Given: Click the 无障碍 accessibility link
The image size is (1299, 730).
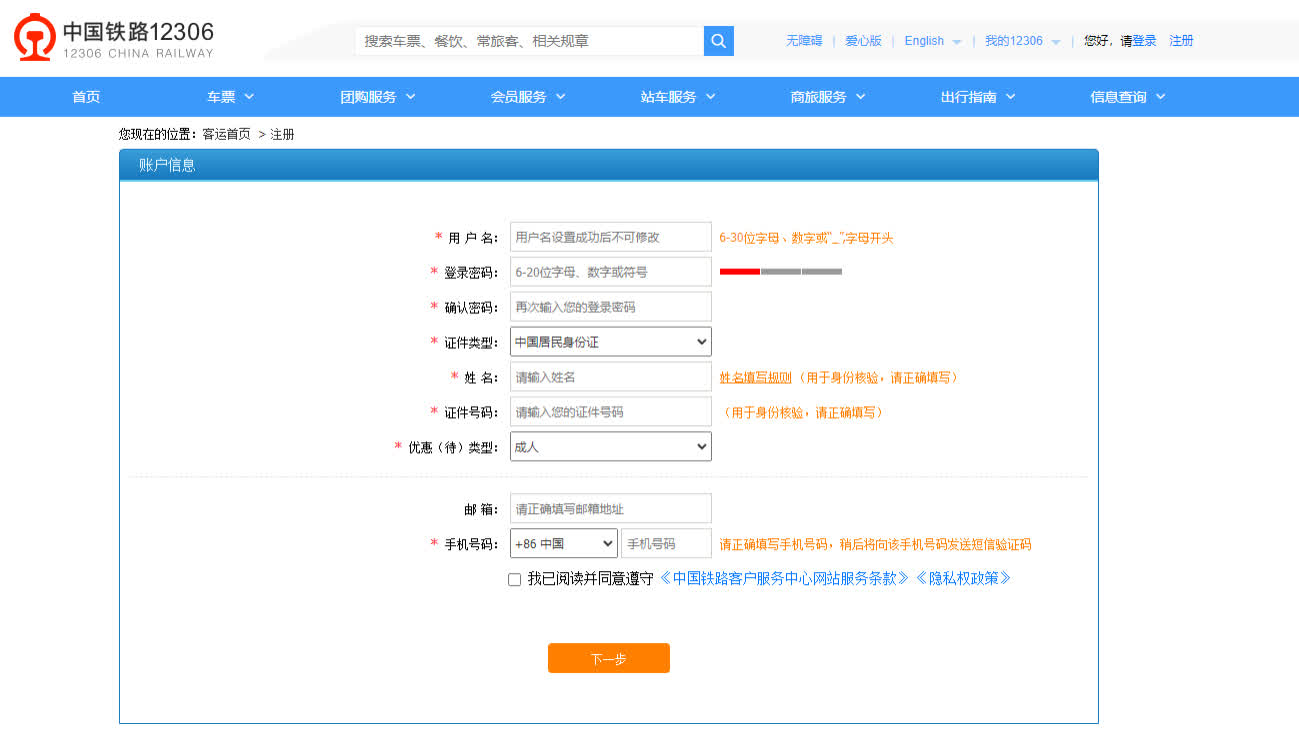Looking at the screenshot, I should (x=803, y=41).
